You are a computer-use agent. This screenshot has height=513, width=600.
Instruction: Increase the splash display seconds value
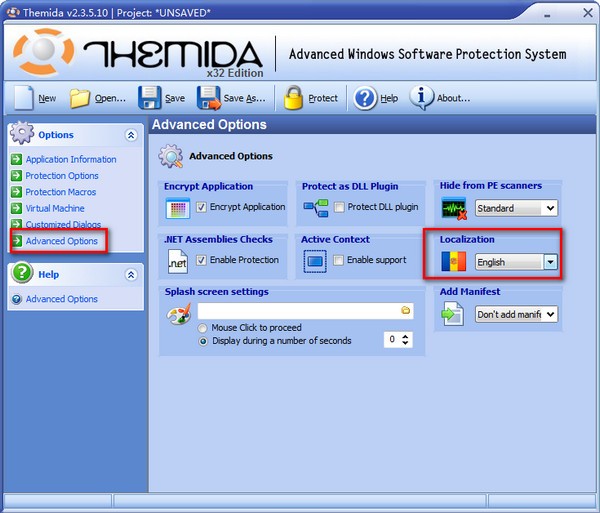405,336
